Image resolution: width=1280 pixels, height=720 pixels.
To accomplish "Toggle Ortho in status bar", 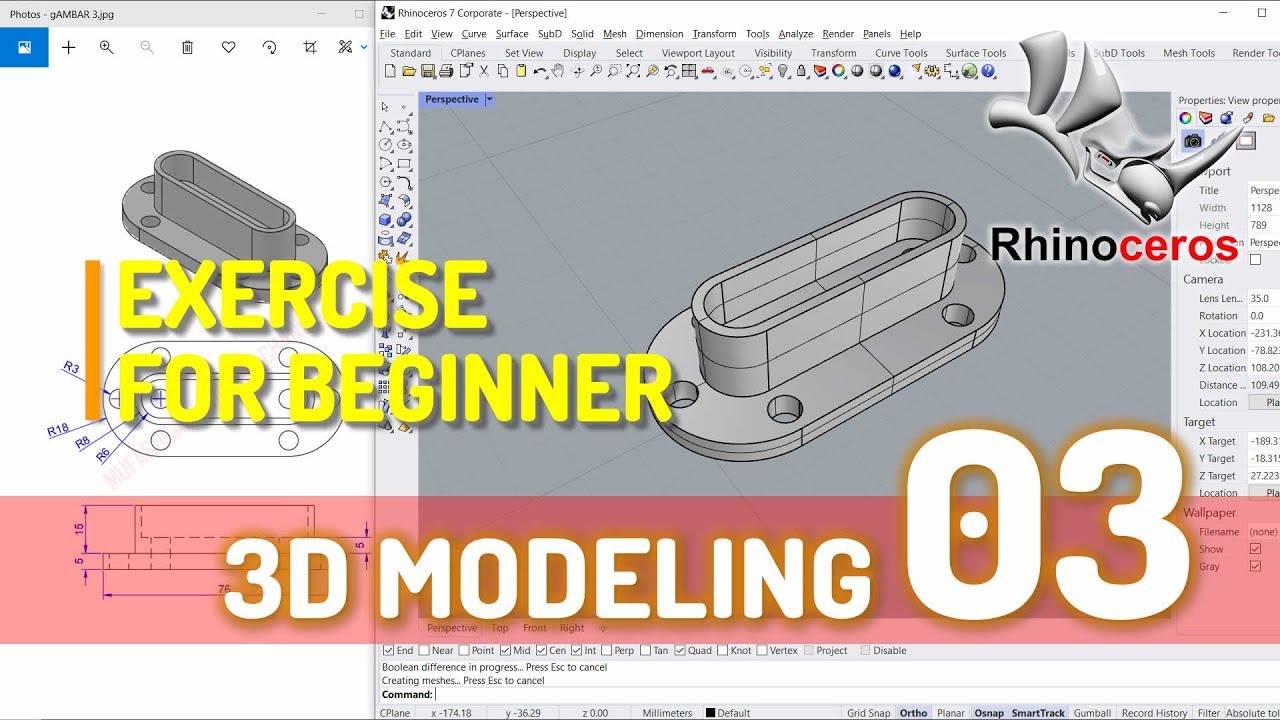I will [x=913, y=713].
